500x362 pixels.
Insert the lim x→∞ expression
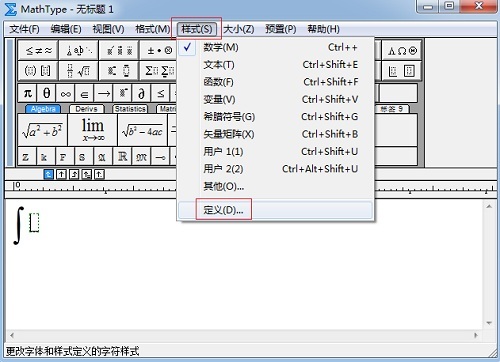coord(93,130)
